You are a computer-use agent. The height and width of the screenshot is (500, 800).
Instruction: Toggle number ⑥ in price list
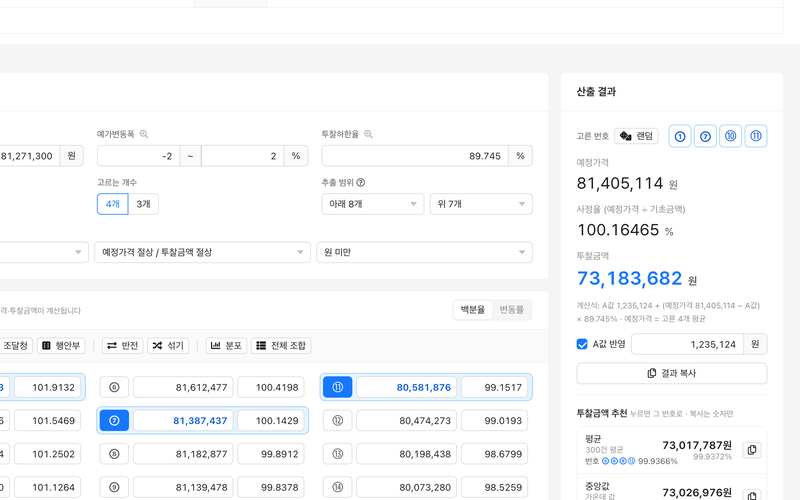(x=114, y=387)
